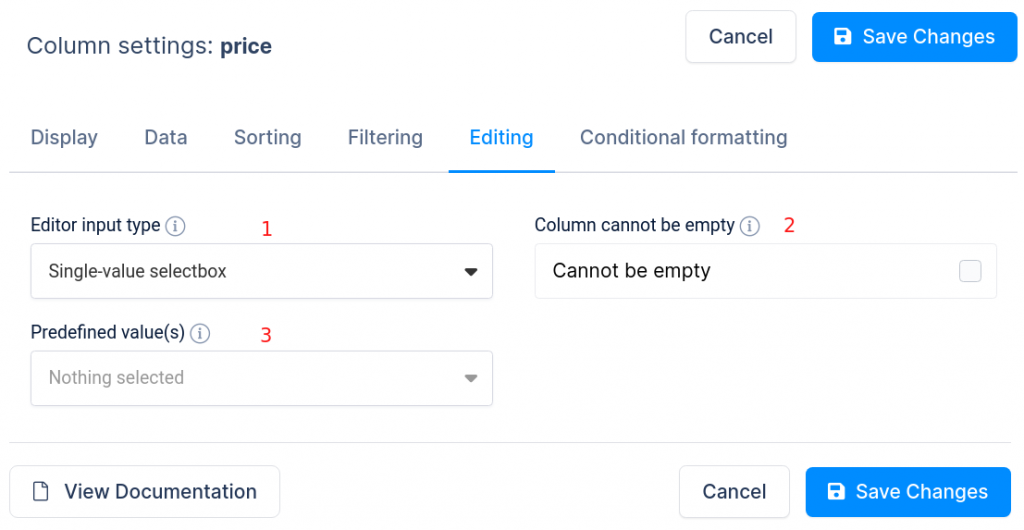Click floppy disk icon in bottom Save Changes
This screenshot has height=530, width=1024.
tap(837, 491)
